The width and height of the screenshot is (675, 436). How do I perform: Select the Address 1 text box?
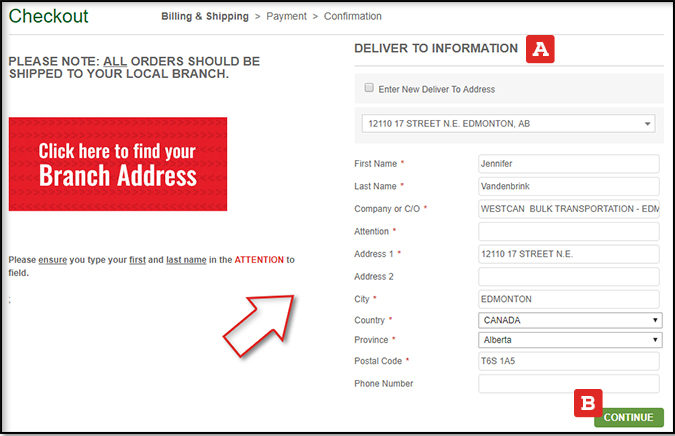pos(569,254)
